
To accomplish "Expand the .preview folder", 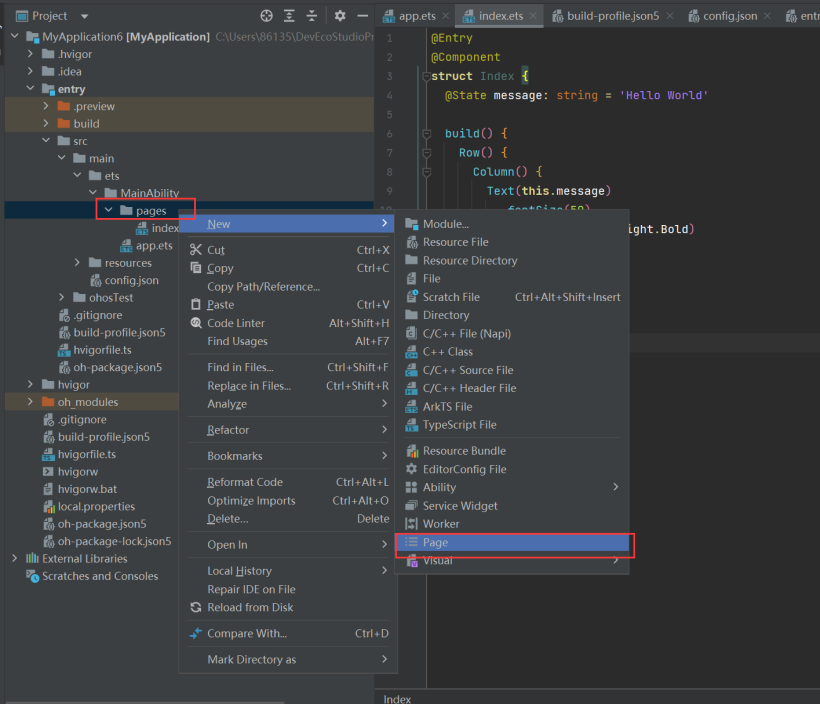I will (x=46, y=106).
